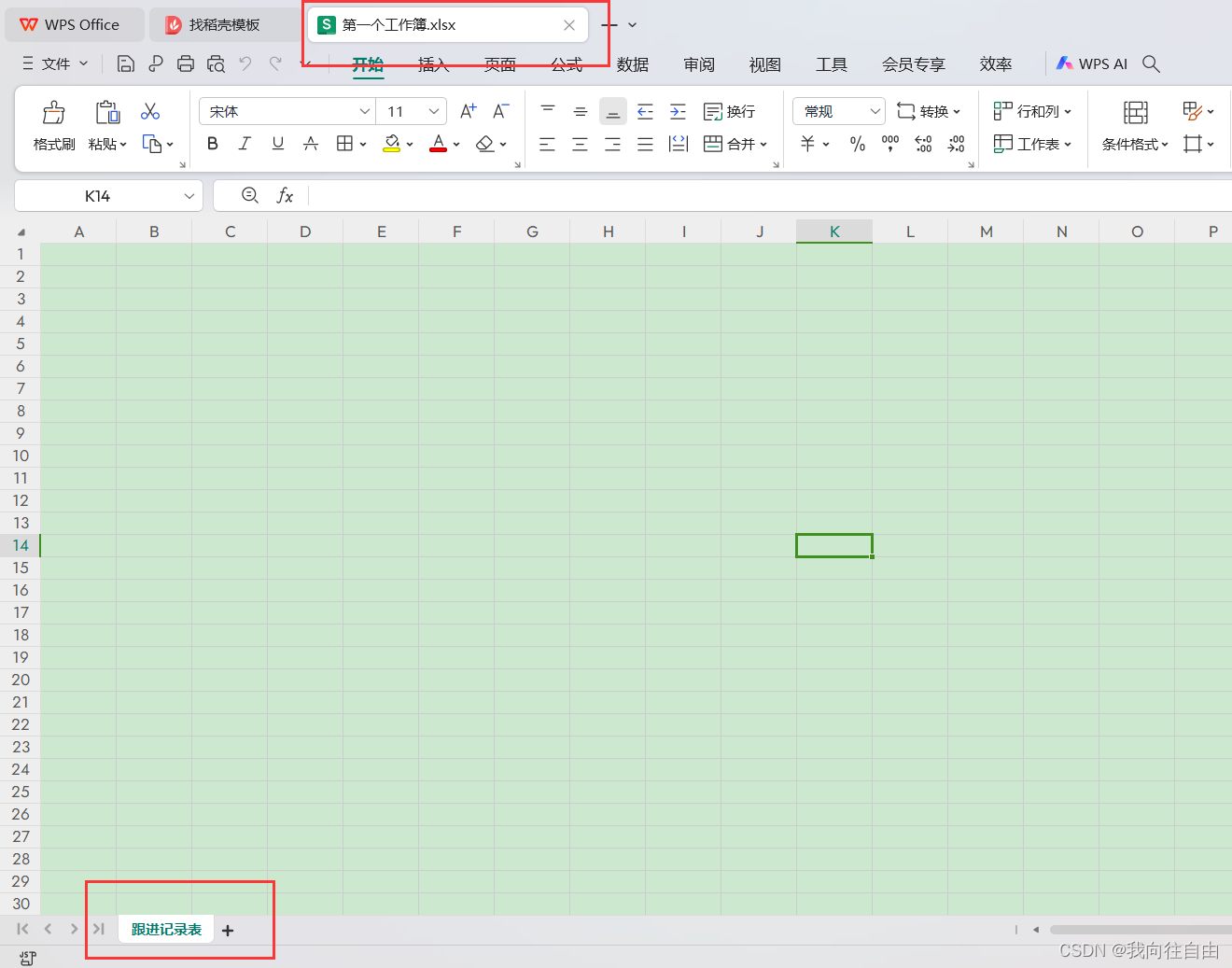Align text right
1232x968 pixels.
[612, 144]
